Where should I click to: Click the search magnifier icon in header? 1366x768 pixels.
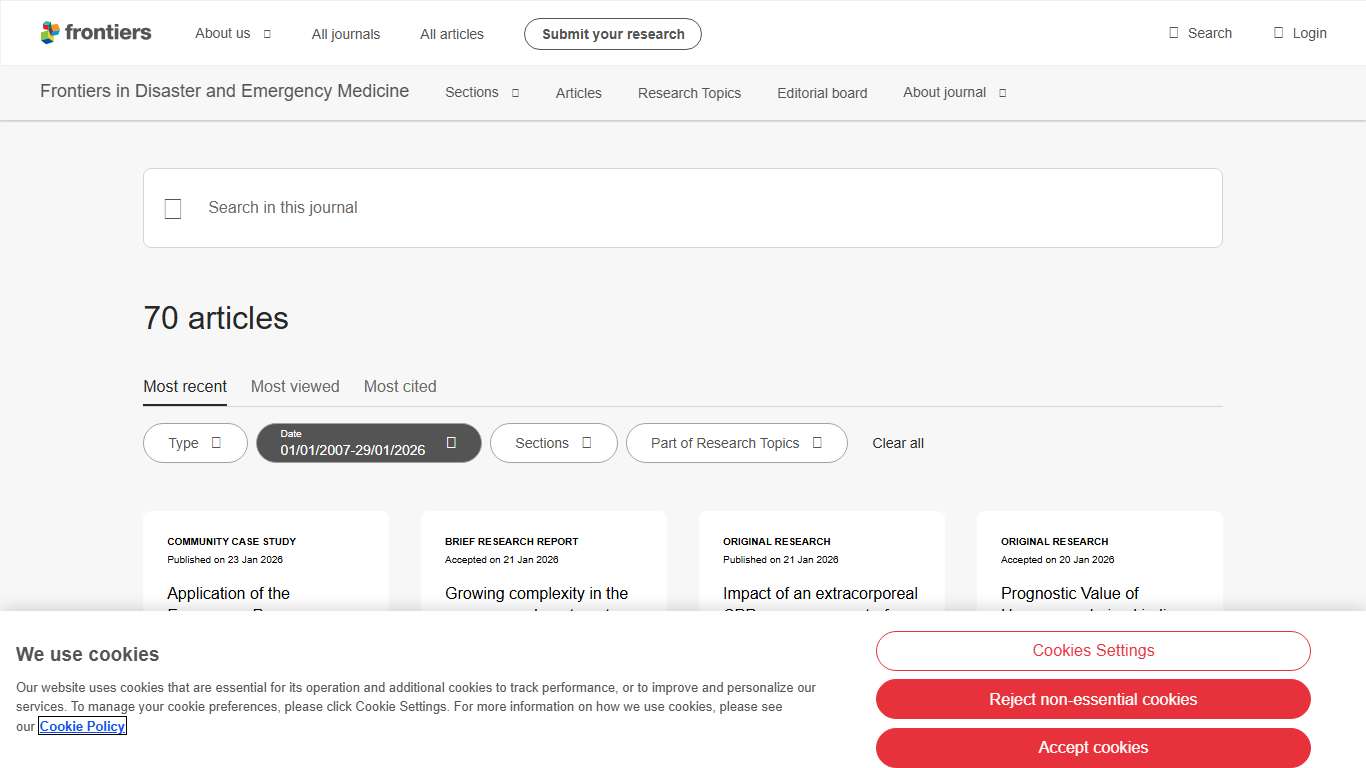1174,33
